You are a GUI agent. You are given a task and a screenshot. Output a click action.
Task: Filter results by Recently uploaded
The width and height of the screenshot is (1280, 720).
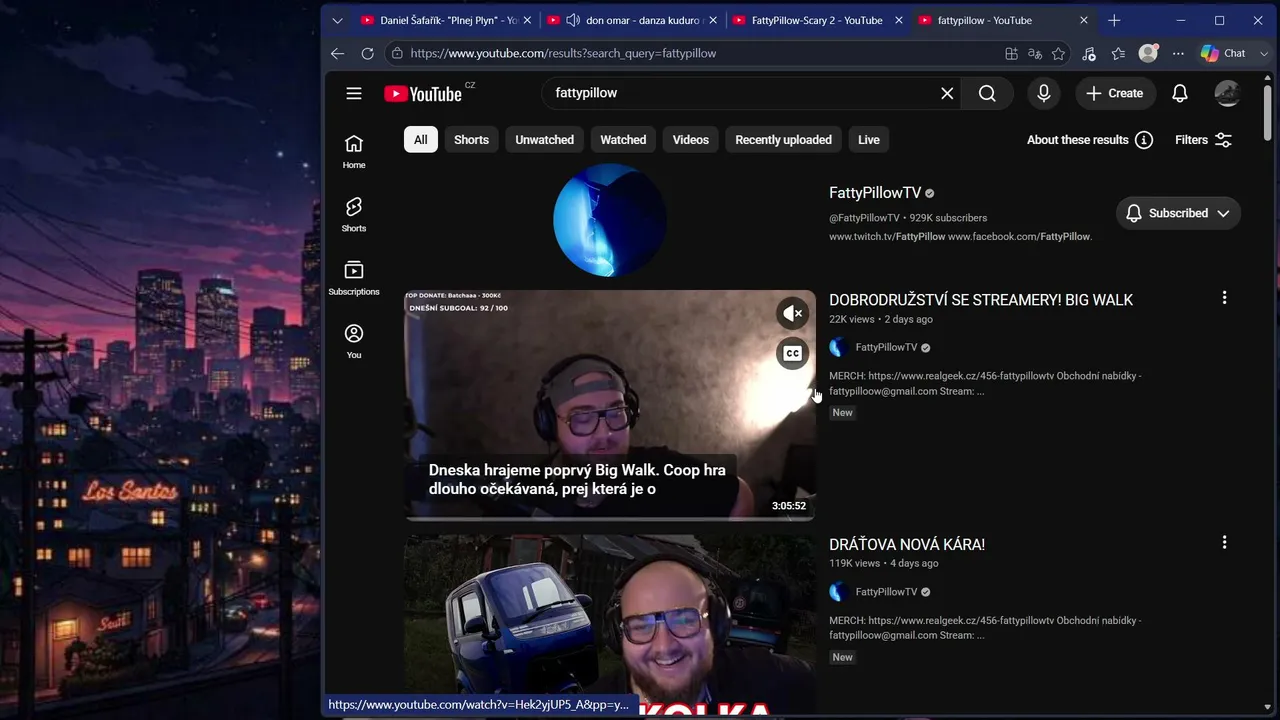click(783, 140)
